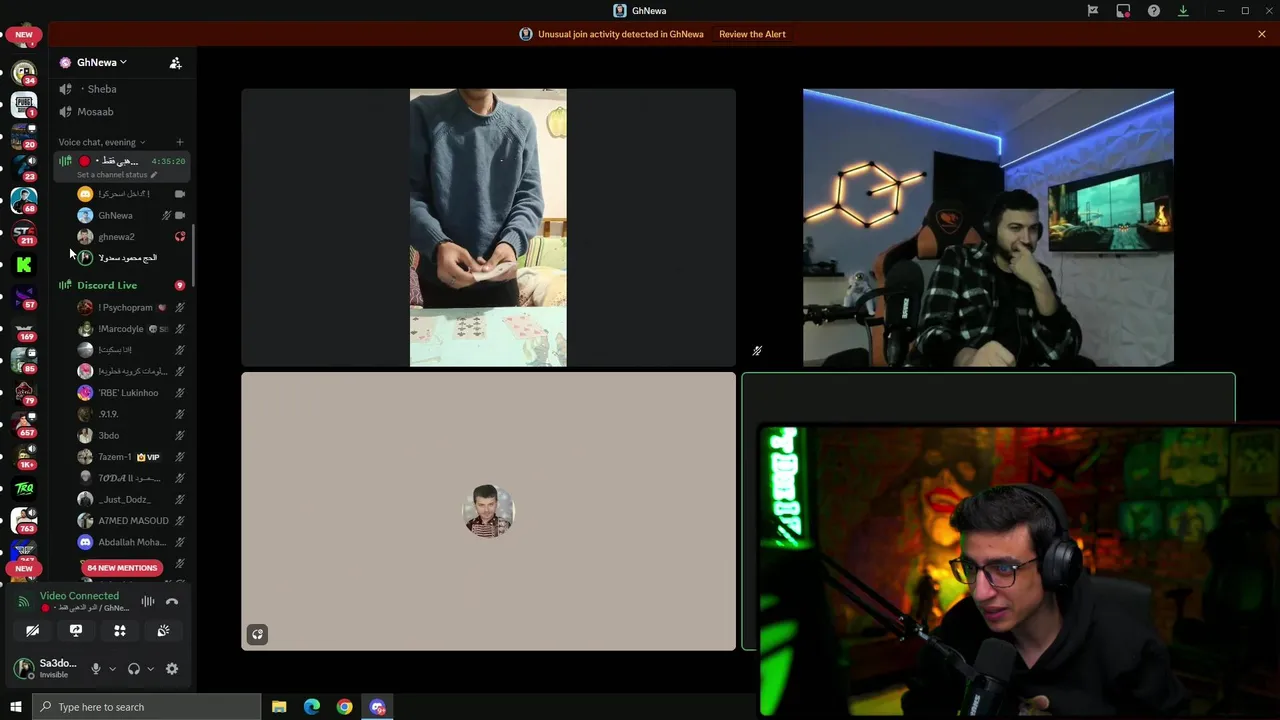Open the green K server icon
The image size is (1280, 720).
24,264
